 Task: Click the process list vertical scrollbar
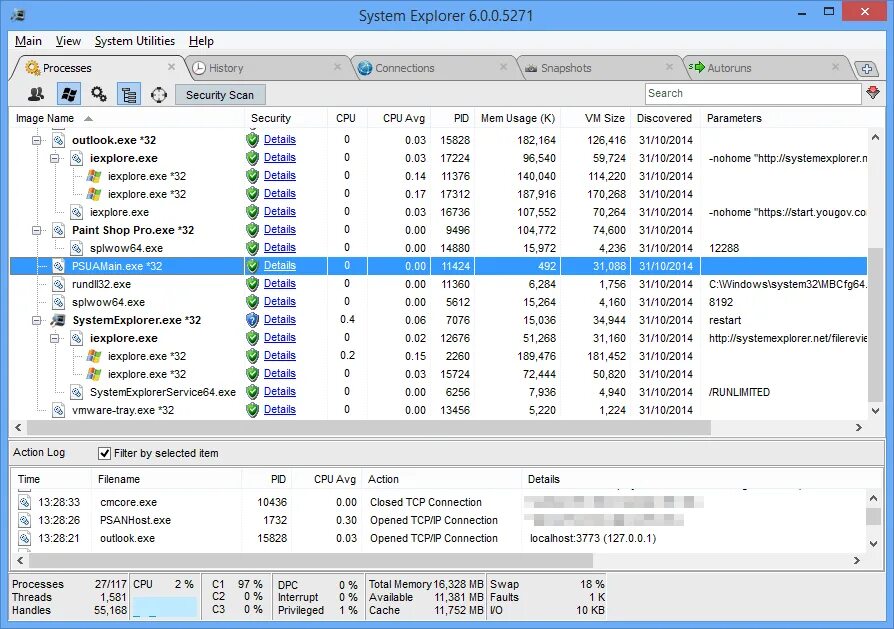point(875,325)
